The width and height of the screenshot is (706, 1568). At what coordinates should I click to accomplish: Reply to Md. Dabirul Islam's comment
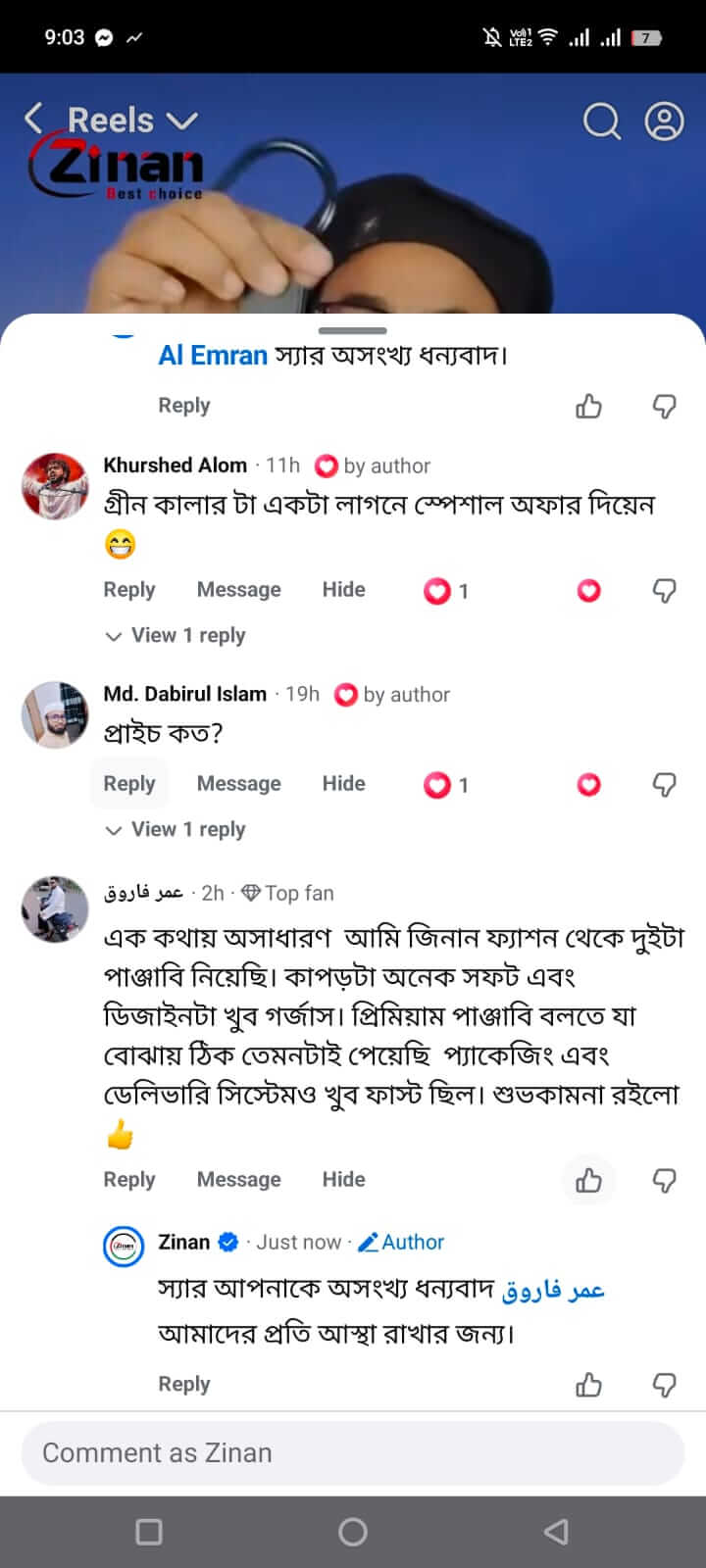tap(129, 783)
